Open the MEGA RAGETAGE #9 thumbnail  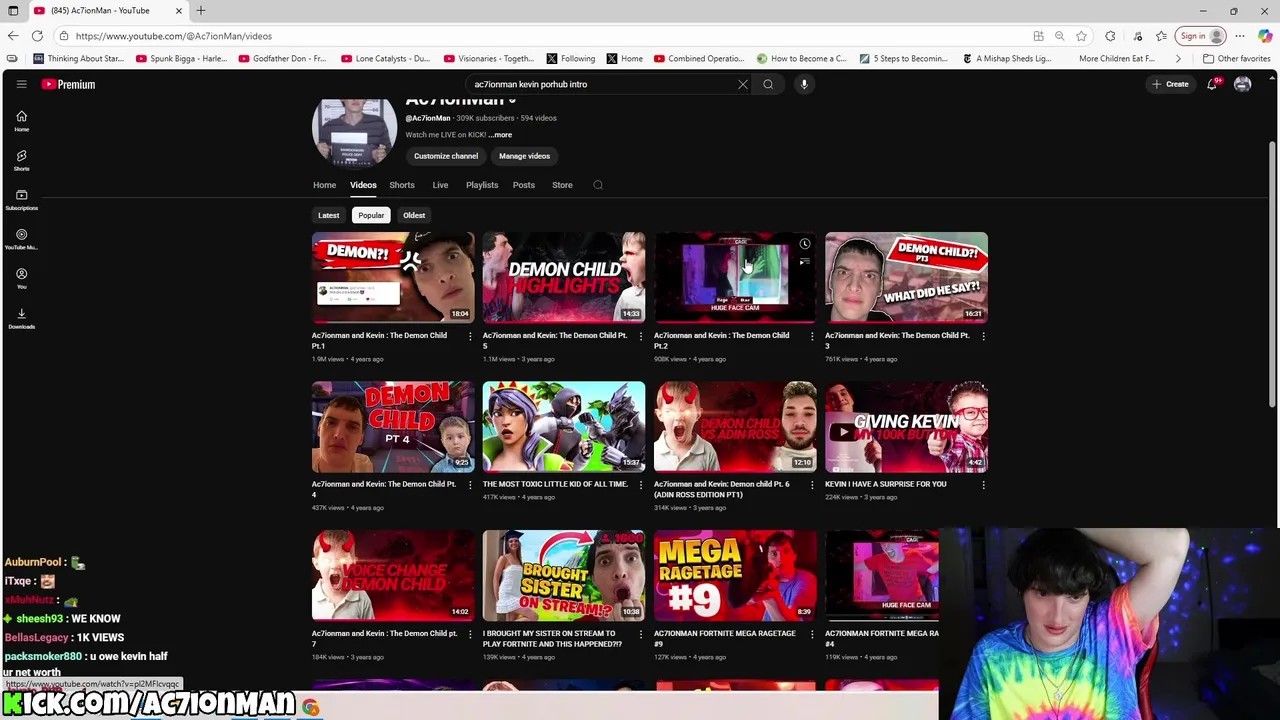point(735,575)
